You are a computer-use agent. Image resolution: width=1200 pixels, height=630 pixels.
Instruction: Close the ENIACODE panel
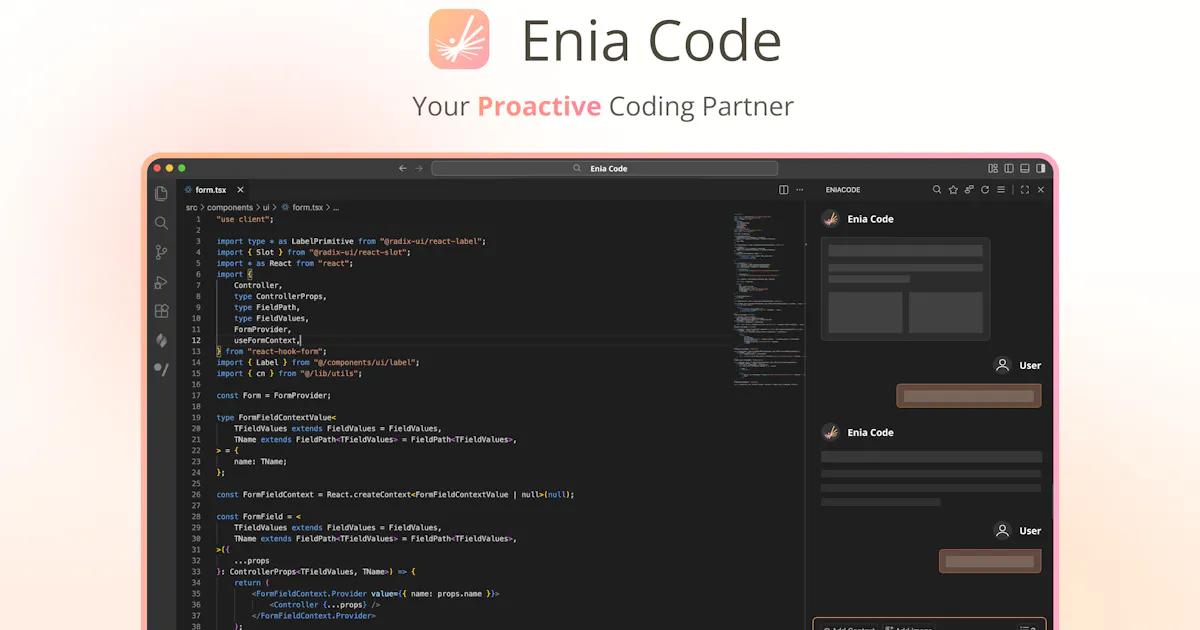pyautogui.click(x=1041, y=190)
